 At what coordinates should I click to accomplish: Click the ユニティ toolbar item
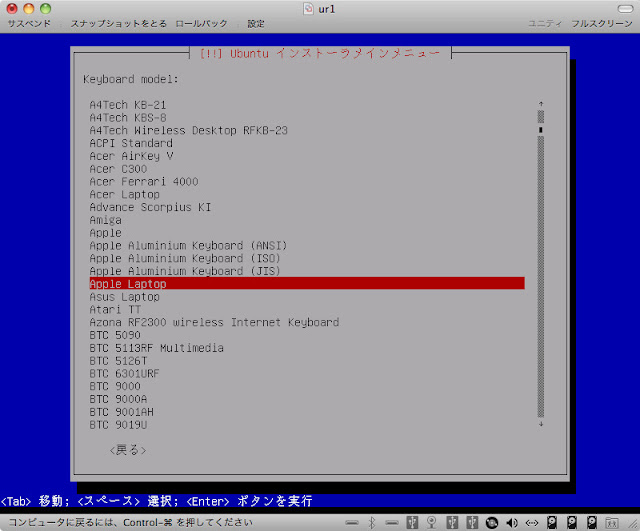click(545, 24)
